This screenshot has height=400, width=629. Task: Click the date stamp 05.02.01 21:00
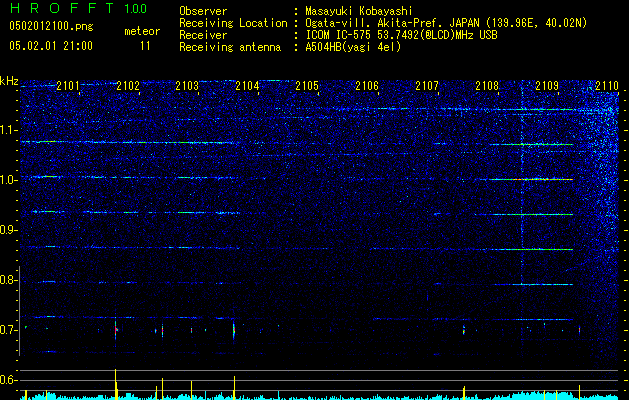click(x=51, y=46)
